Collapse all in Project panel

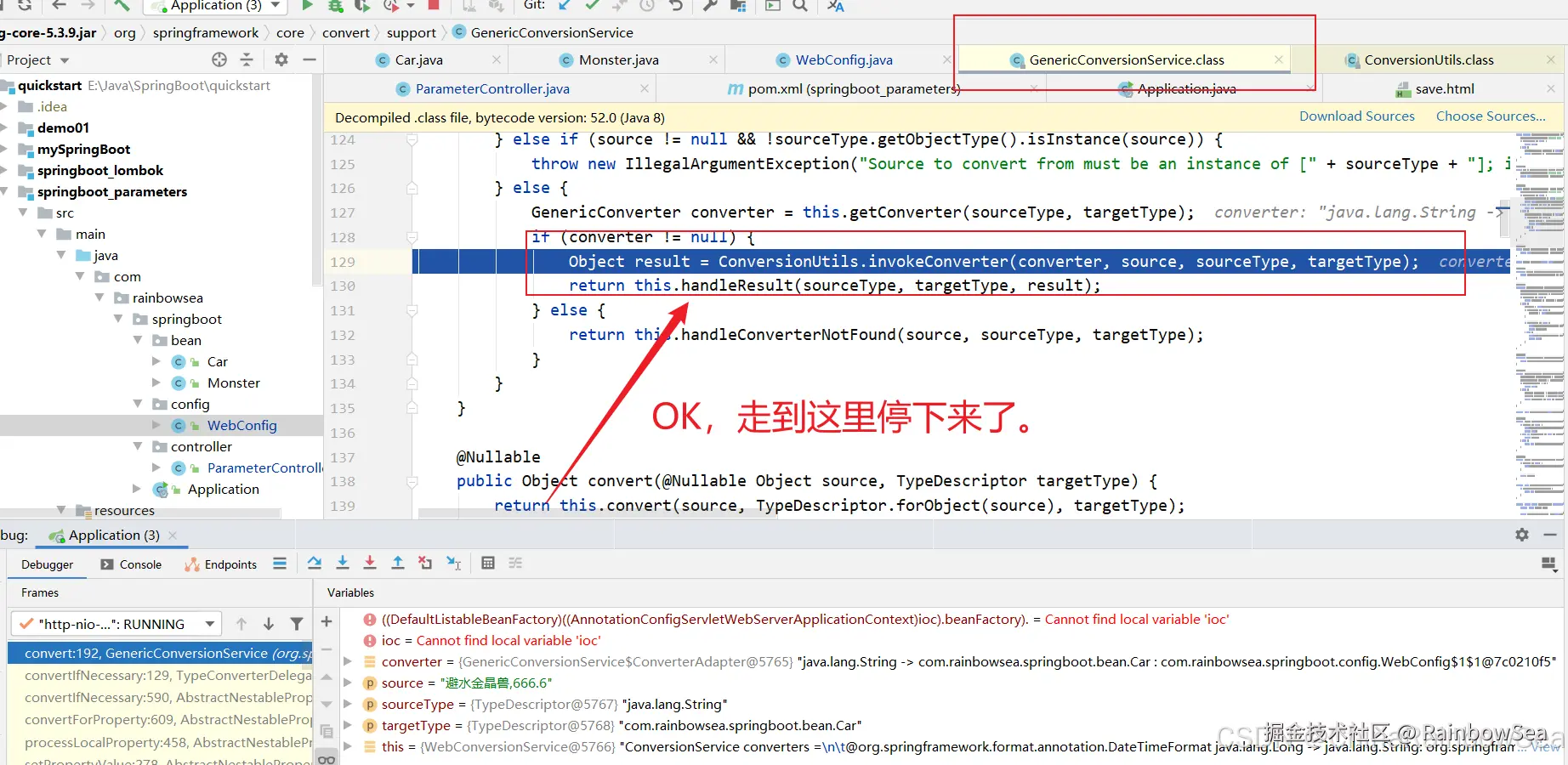tap(247, 59)
